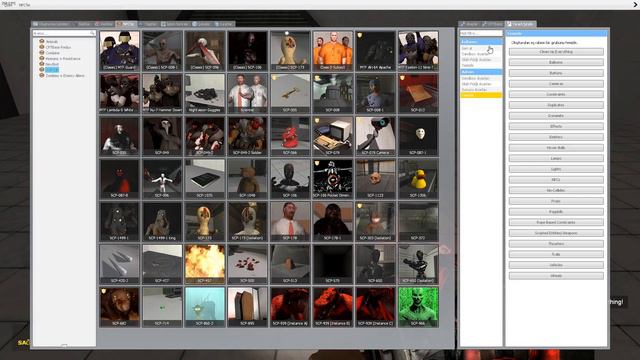Viewport: 640px width, 360px height.
Task: Click the Props cleanup button
Action: coord(556,201)
